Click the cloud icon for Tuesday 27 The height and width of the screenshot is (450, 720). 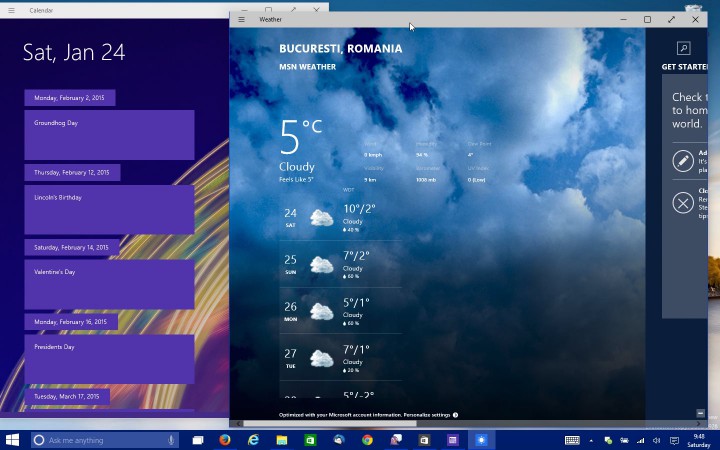(321, 358)
